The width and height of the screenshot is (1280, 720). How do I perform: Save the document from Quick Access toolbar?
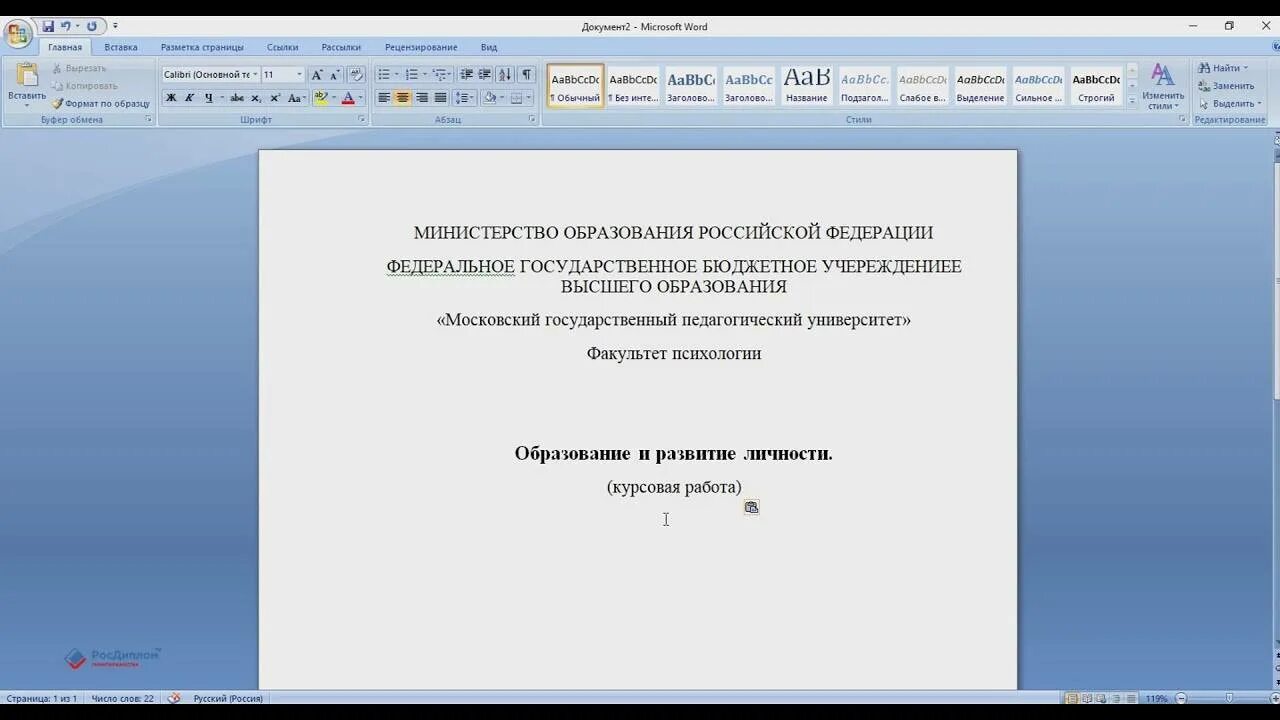tap(48, 26)
